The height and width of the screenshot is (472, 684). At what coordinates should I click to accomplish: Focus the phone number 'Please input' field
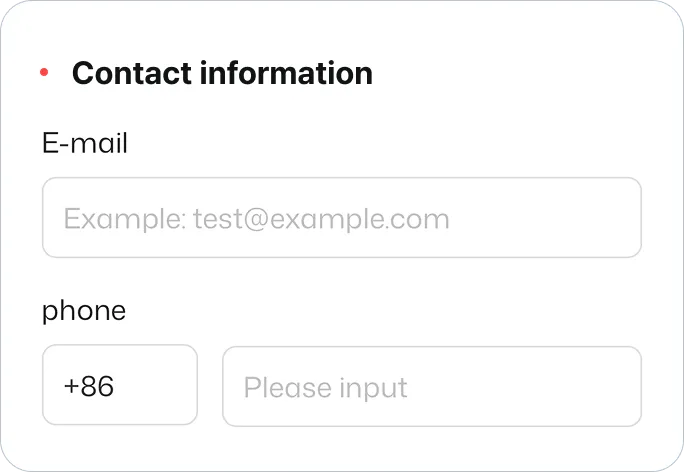pos(431,386)
